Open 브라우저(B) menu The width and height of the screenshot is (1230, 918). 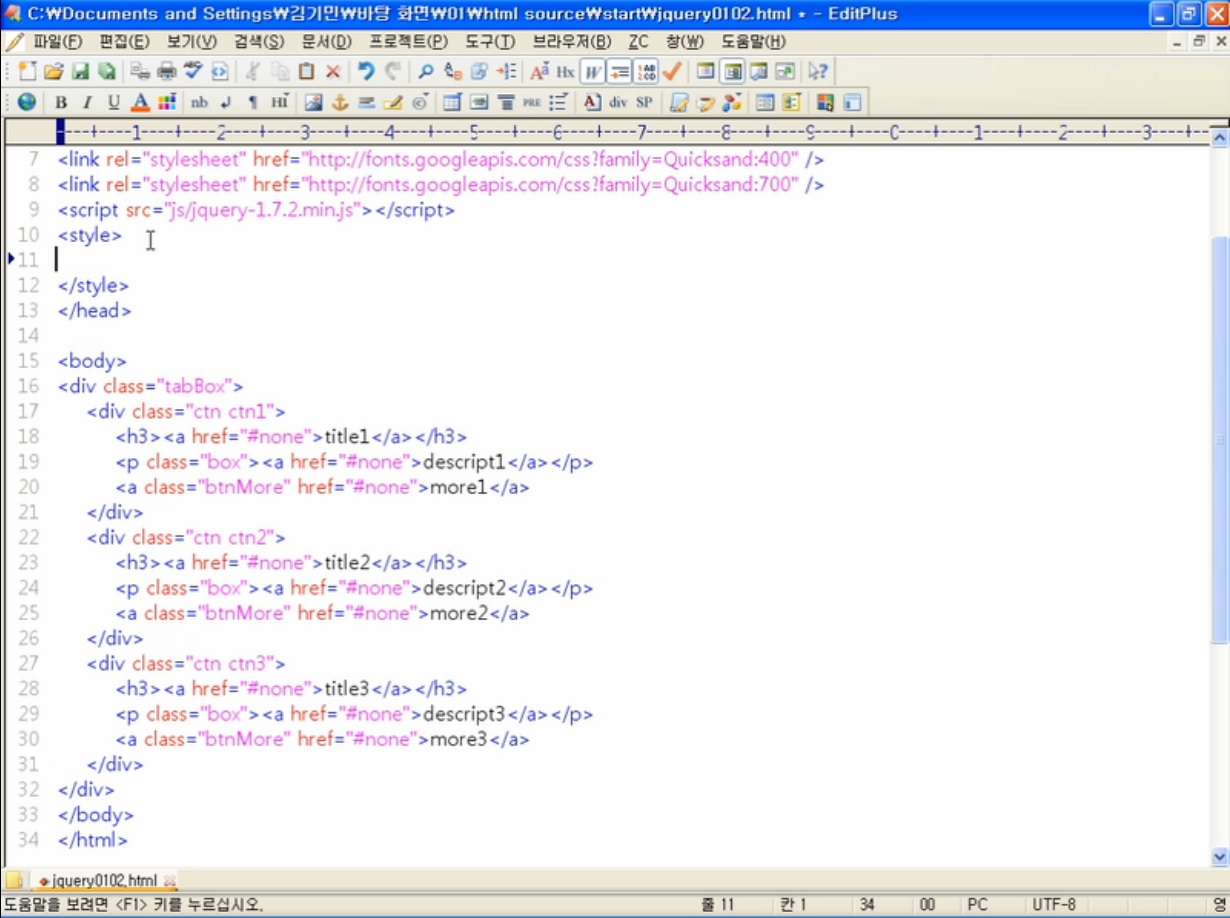pyautogui.click(x=571, y=42)
